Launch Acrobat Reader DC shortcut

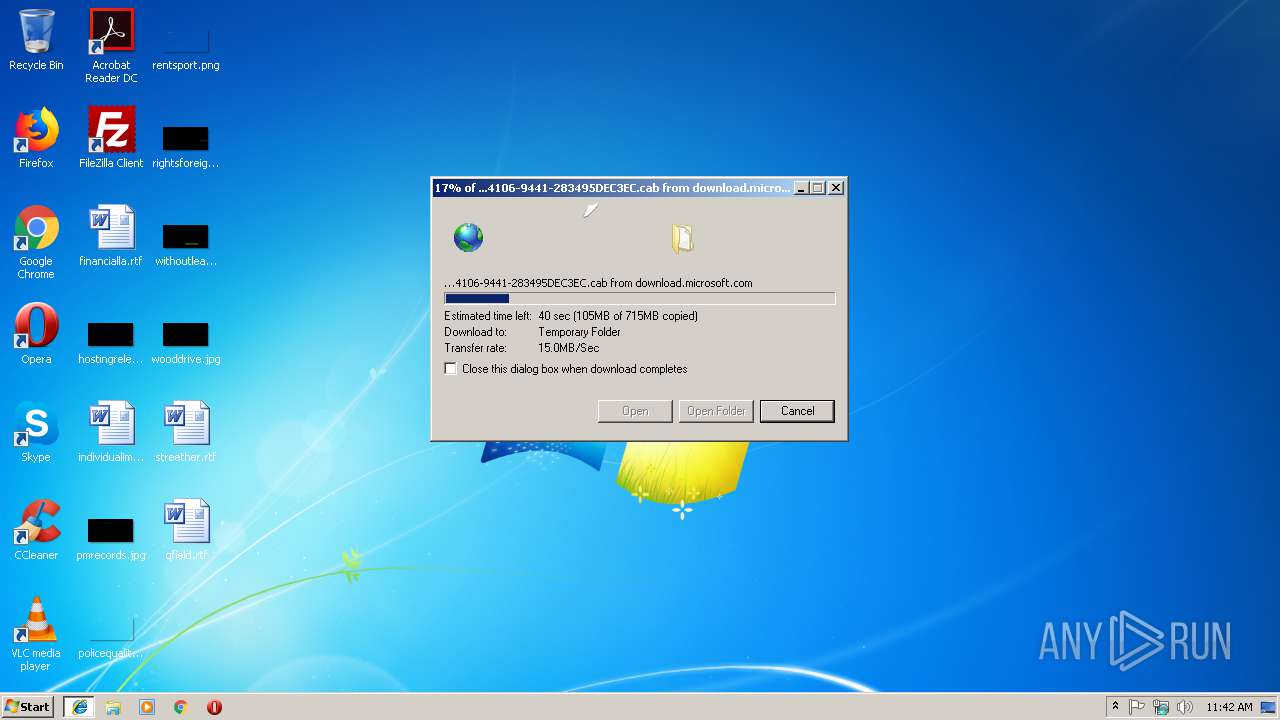pos(111,46)
